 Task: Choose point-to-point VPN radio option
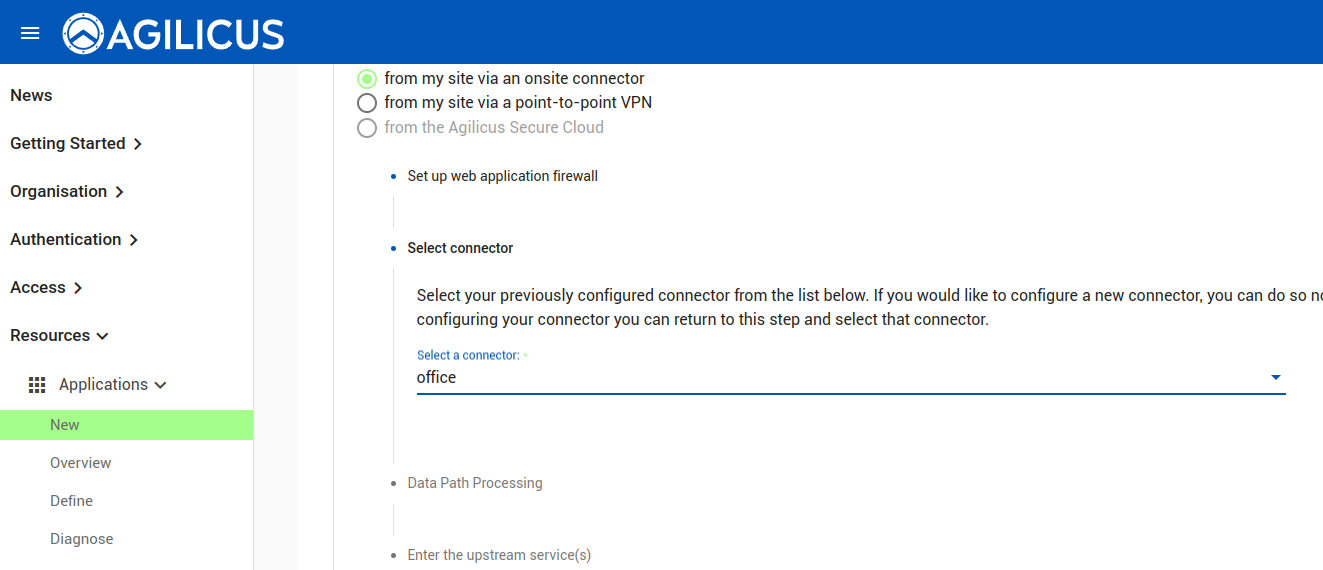(x=367, y=103)
